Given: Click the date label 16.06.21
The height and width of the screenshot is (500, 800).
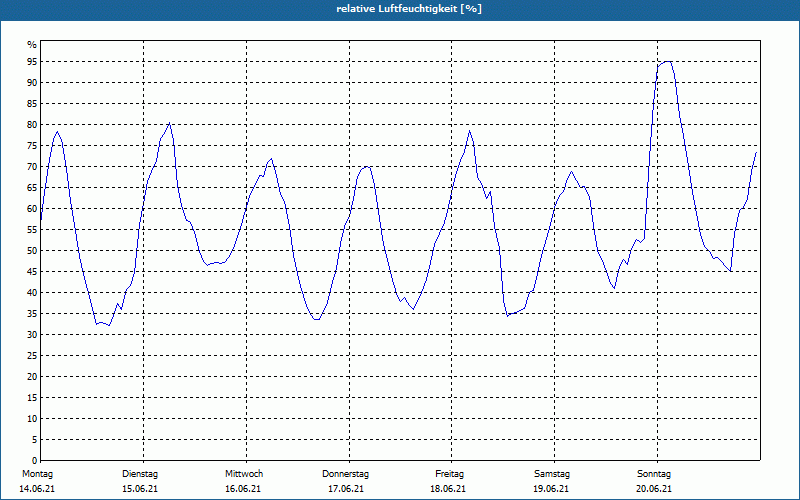Looking at the screenshot, I should tap(243, 489).
